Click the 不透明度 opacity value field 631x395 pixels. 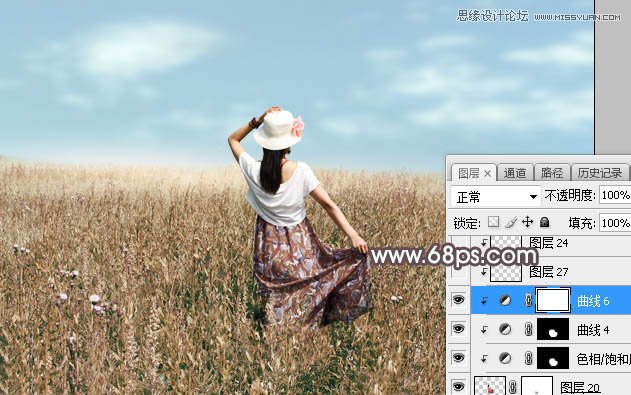(x=615, y=195)
